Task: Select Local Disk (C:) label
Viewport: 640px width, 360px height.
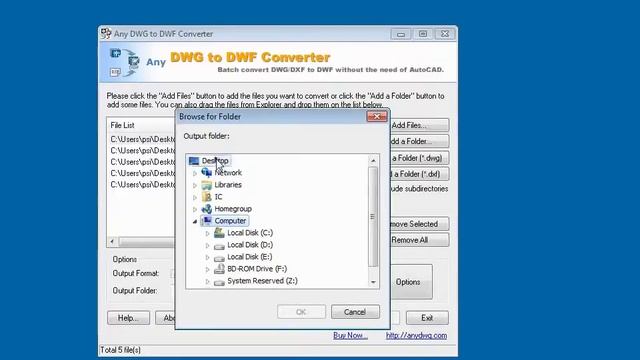Action: coord(250,233)
